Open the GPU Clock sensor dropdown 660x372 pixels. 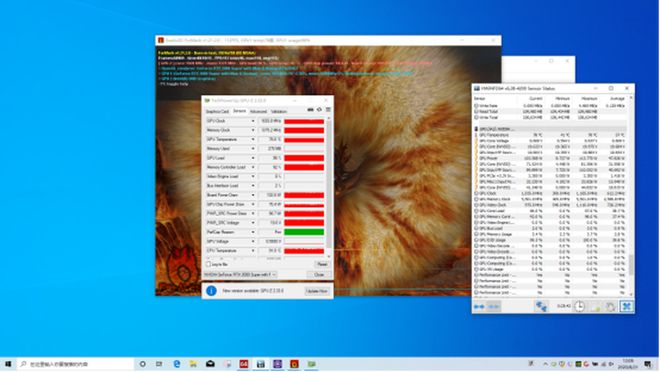pyautogui.click(x=253, y=121)
